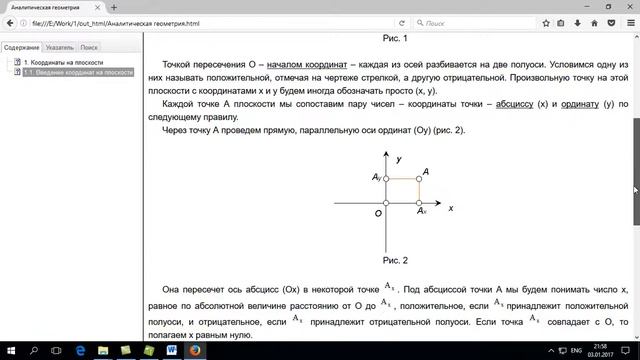The width and height of the screenshot is (640, 360).
Task: Open the Pocket icon in toolbar
Action: pyautogui.click(x=611, y=23)
